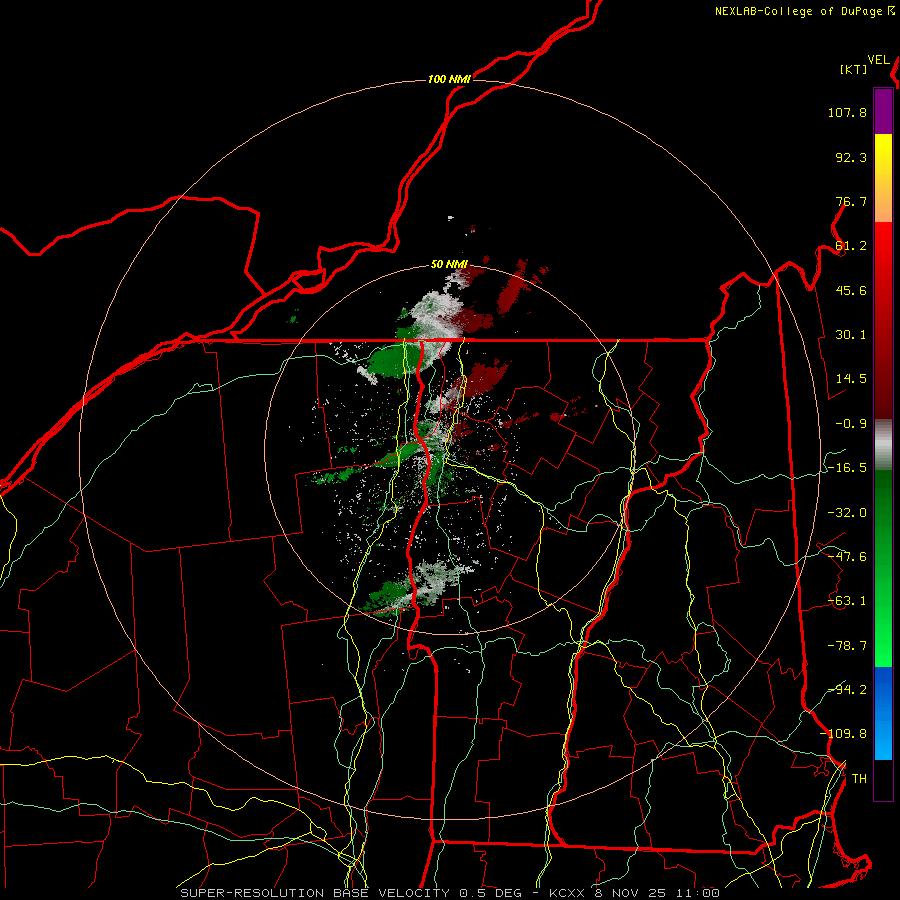Viewport: 900px width, 900px height.
Task: Click the 45.6 velocity legend value
Action: pyautogui.click(x=851, y=290)
